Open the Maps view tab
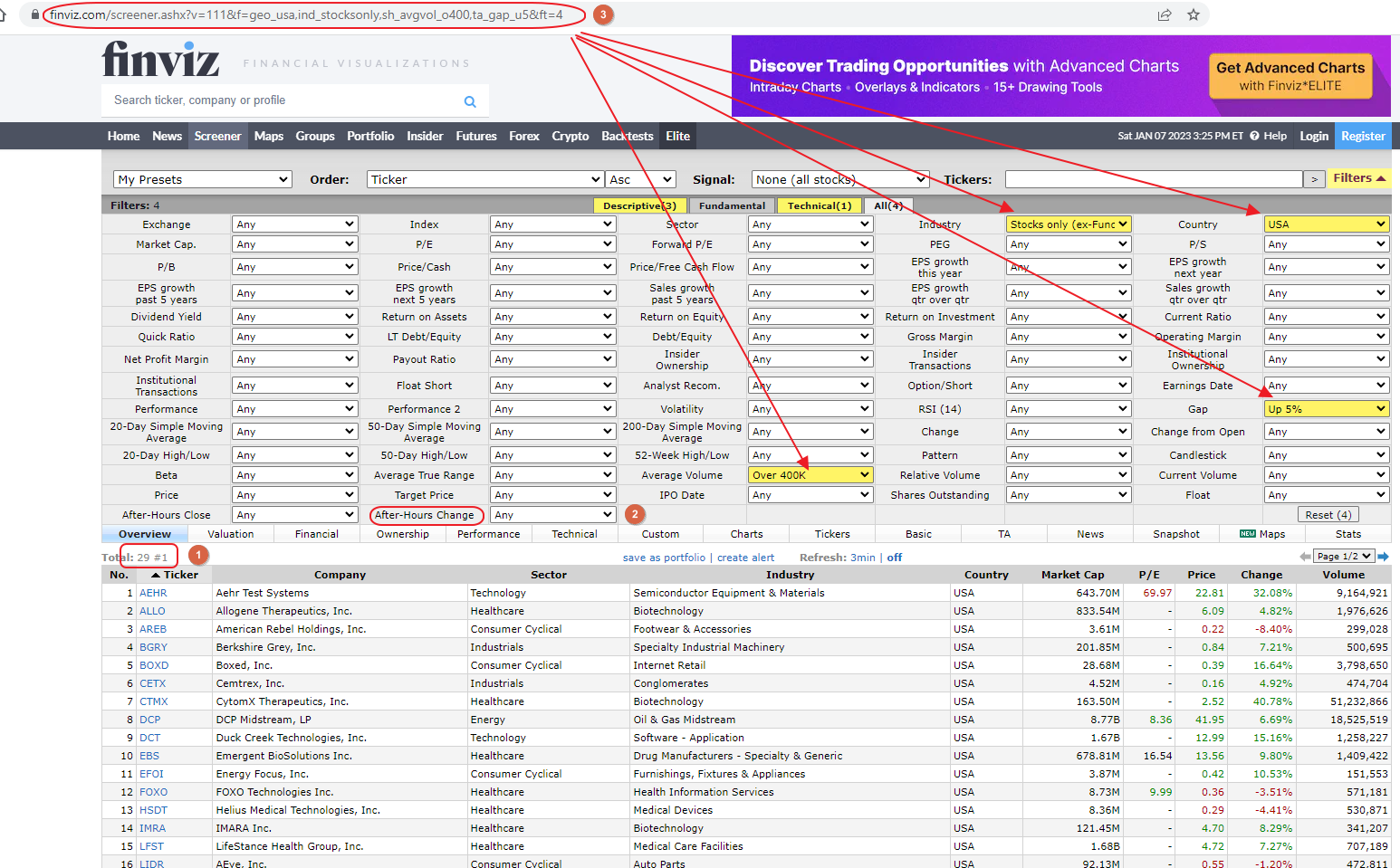 pos(1262,534)
